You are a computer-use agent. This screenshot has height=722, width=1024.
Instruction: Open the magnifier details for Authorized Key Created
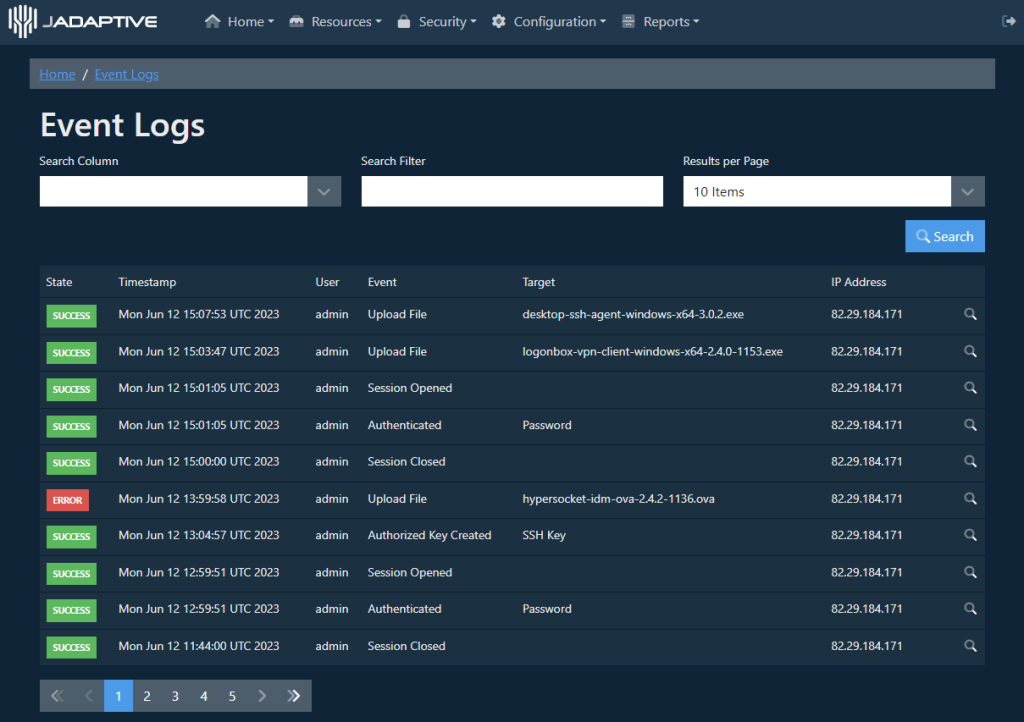969,536
